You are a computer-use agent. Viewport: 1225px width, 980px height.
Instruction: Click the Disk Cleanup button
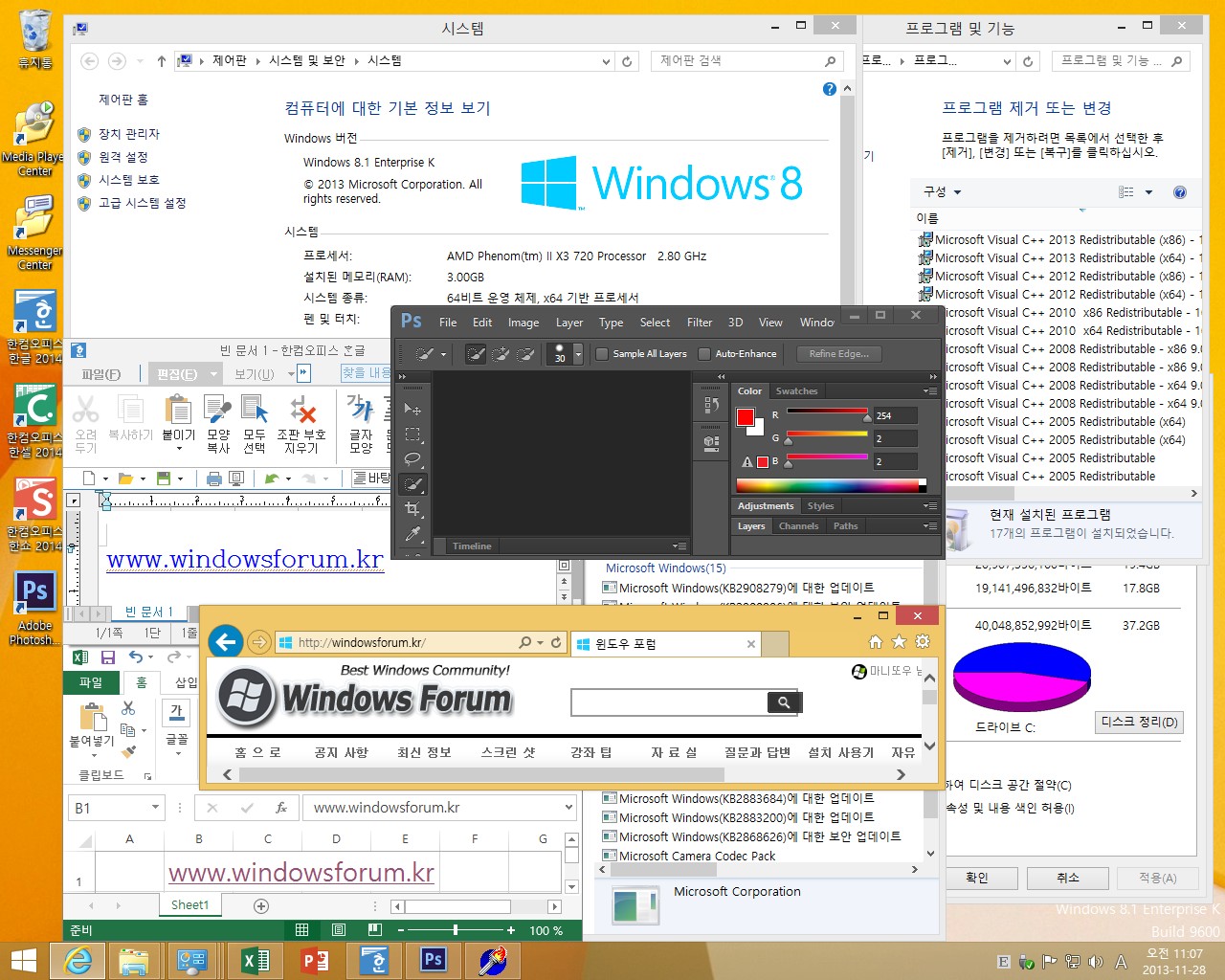[x=1139, y=722]
